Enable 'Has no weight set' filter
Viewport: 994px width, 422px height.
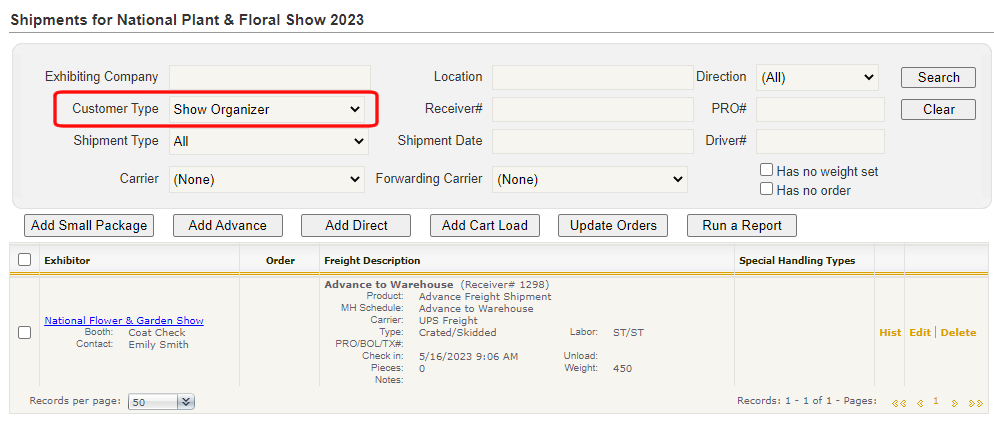(x=767, y=171)
